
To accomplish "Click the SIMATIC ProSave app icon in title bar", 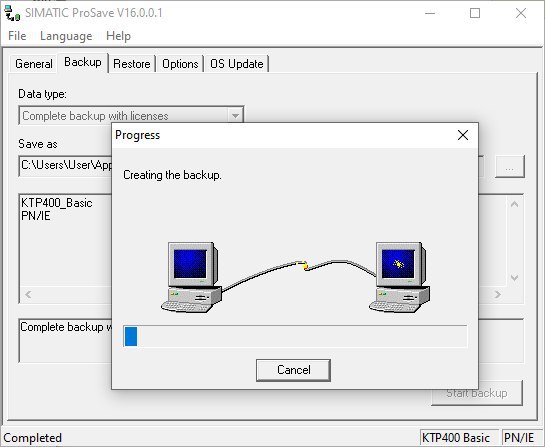I will coord(12,13).
